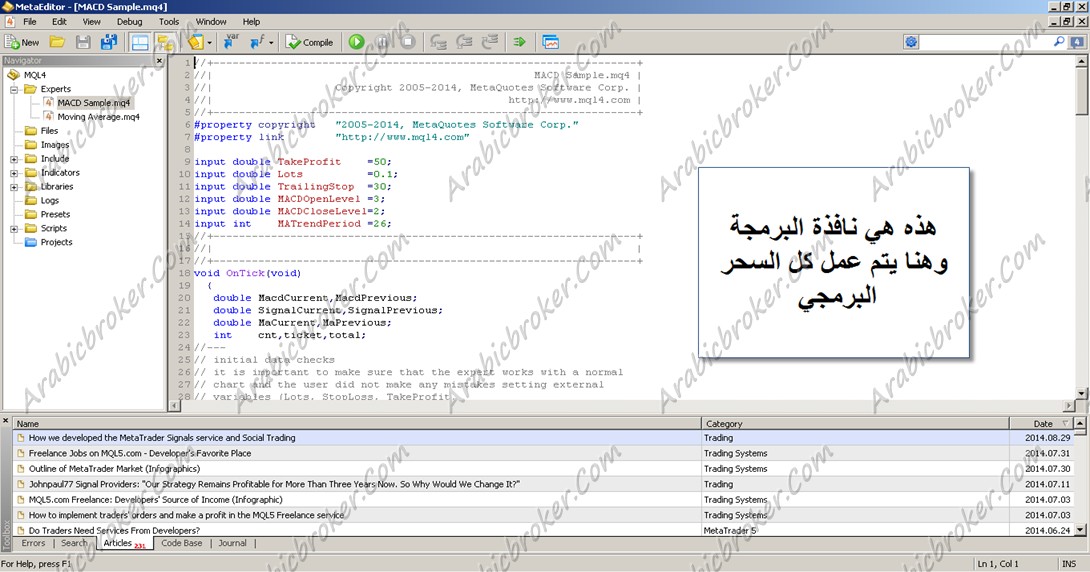This screenshot has height=572, width=1090.
Task: Click the code editor vertical scrollbar
Action: (1081, 227)
